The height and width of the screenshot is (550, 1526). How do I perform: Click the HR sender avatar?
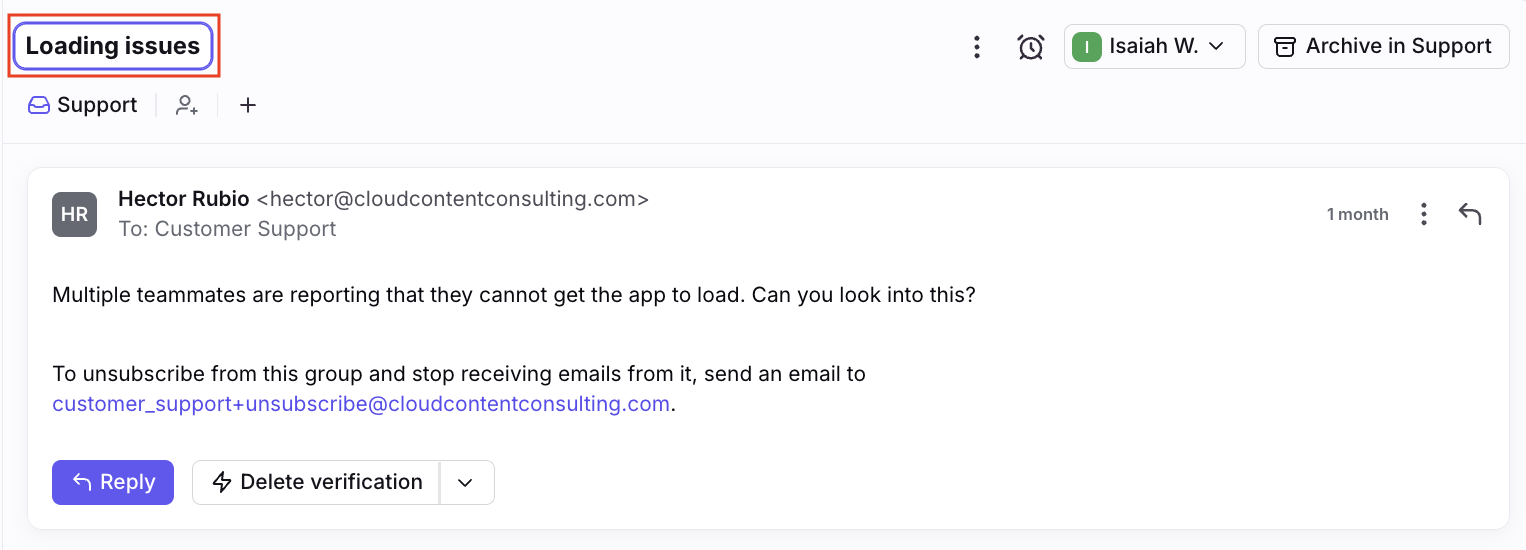74,214
